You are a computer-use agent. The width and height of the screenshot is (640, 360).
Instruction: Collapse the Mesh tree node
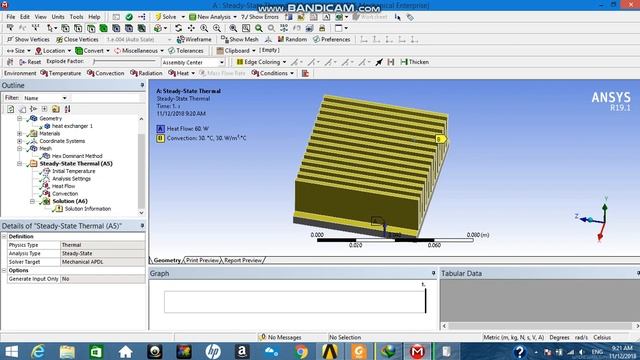[x=19, y=149]
